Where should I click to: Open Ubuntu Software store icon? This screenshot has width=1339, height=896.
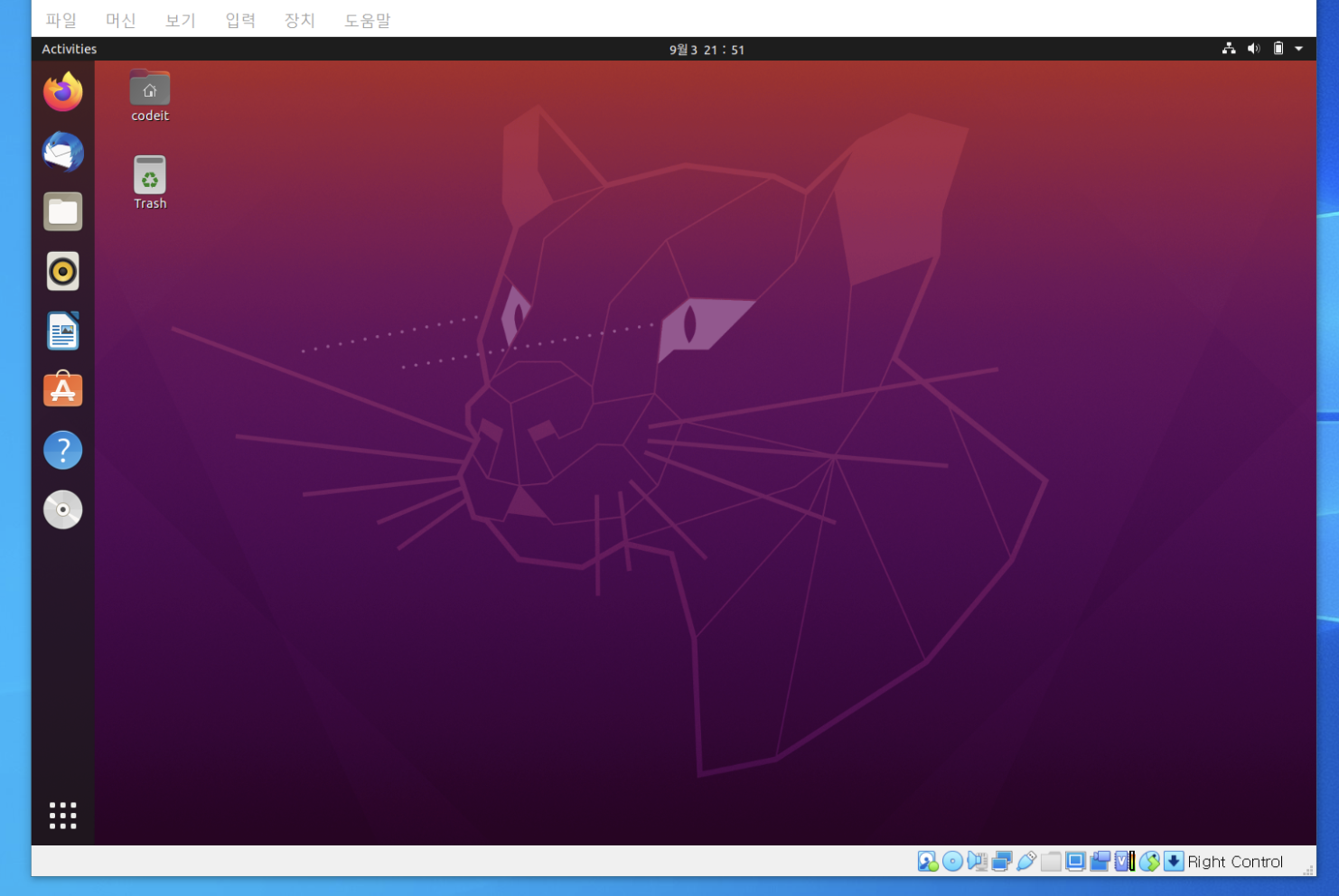pyautogui.click(x=62, y=390)
